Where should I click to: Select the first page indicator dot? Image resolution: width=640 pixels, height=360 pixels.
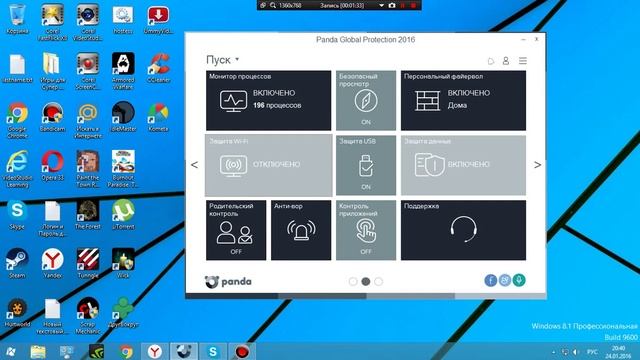[x=353, y=281]
